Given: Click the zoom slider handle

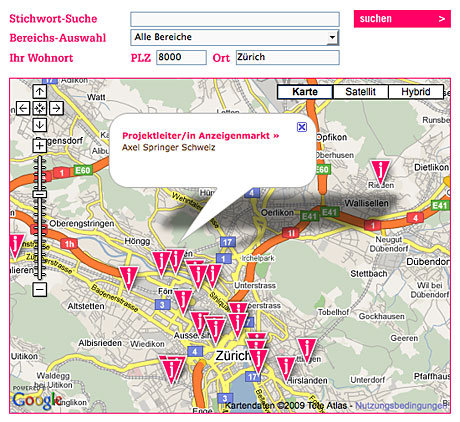Looking at the screenshot, I should pyautogui.click(x=40, y=194).
